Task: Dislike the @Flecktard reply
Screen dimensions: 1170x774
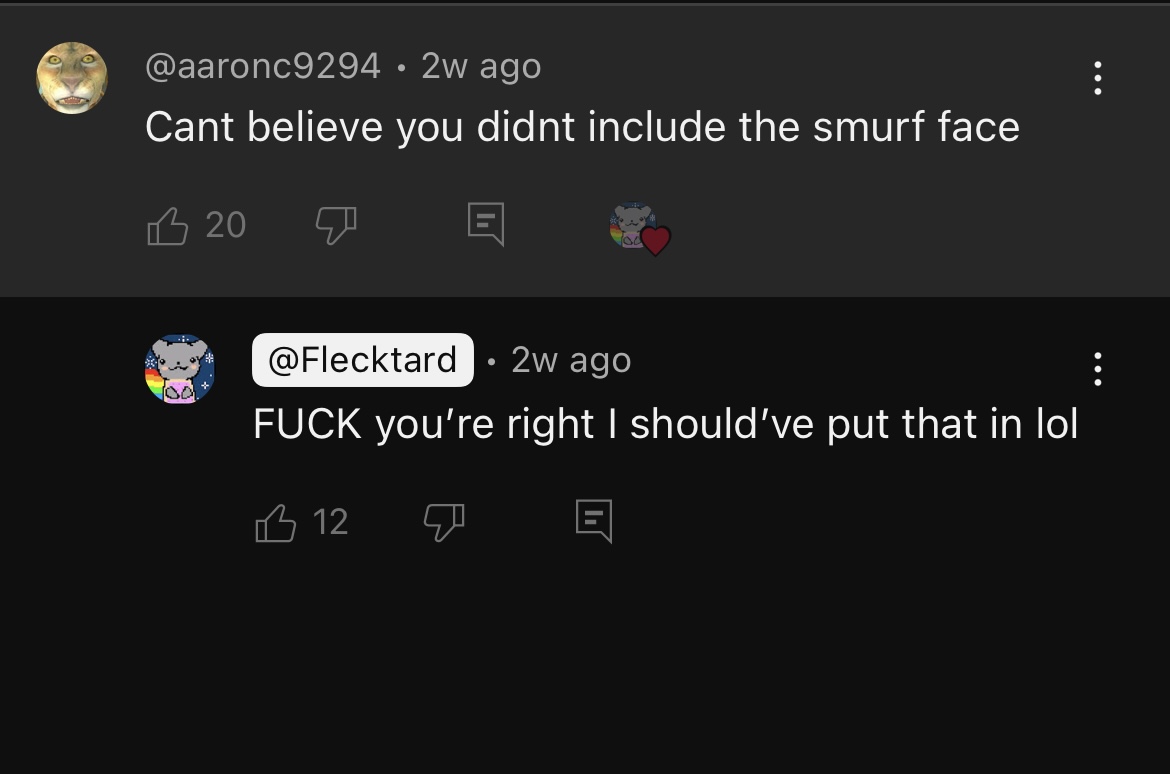Action: 444,522
